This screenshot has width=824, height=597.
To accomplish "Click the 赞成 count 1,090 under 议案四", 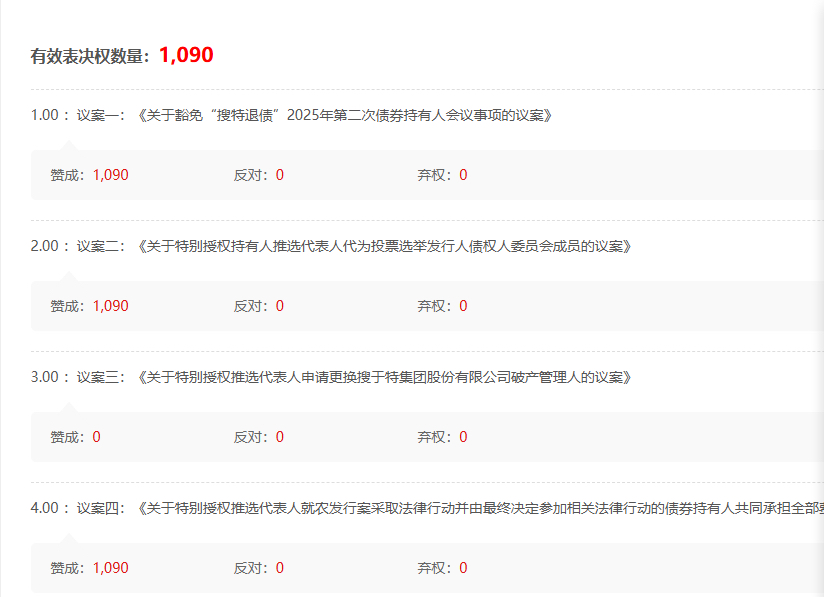I will pyautogui.click(x=110, y=568).
